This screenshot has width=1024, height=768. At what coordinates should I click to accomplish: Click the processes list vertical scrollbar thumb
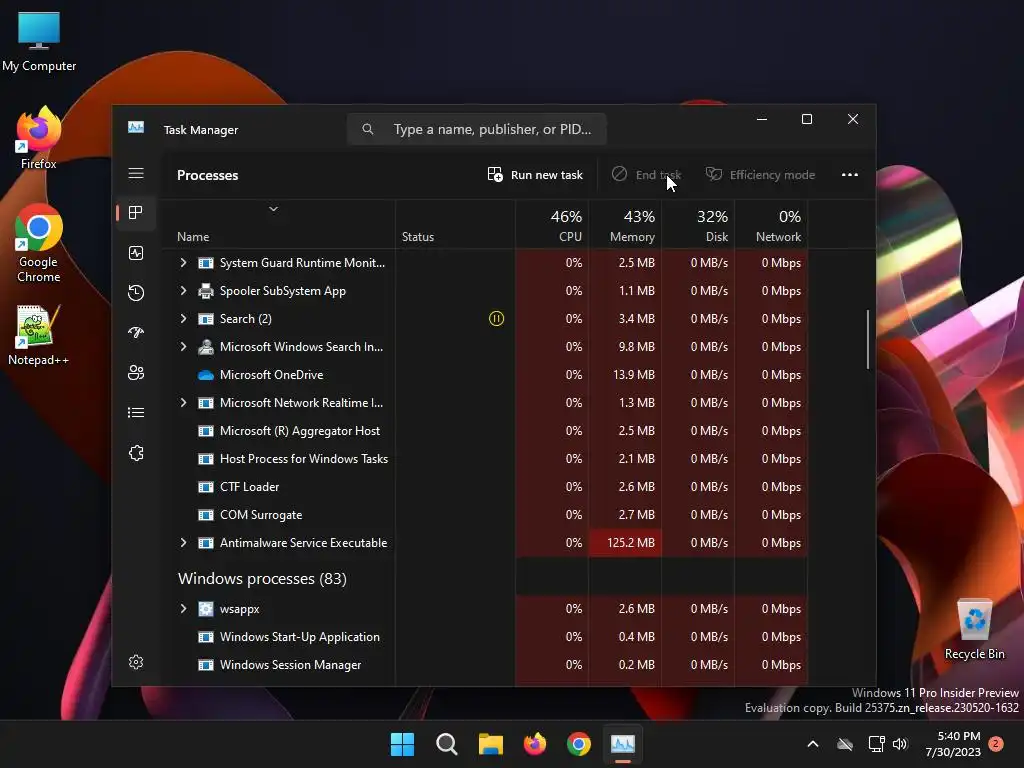point(868,340)
